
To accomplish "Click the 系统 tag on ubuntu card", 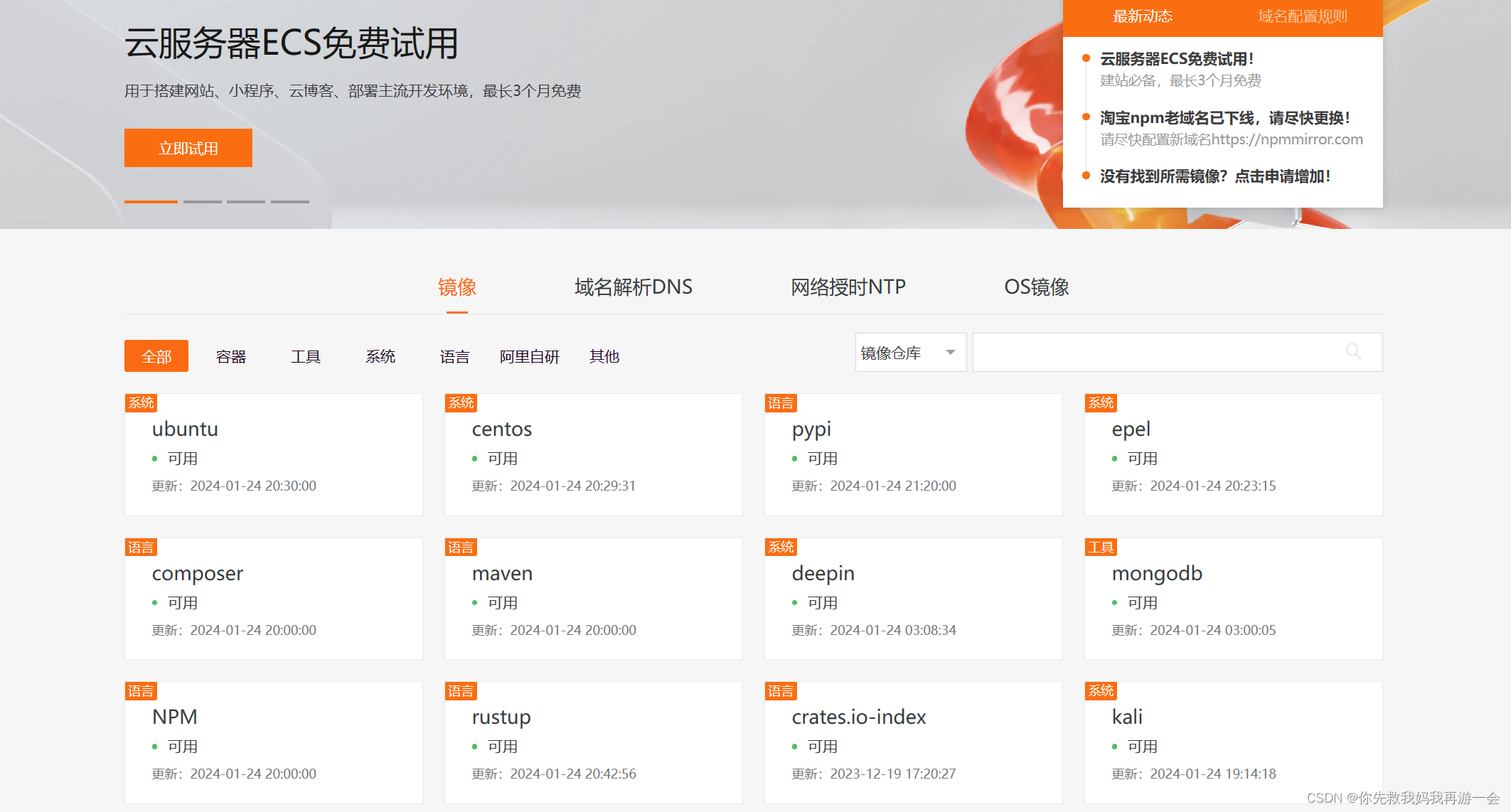I will (x=141, y=402).
